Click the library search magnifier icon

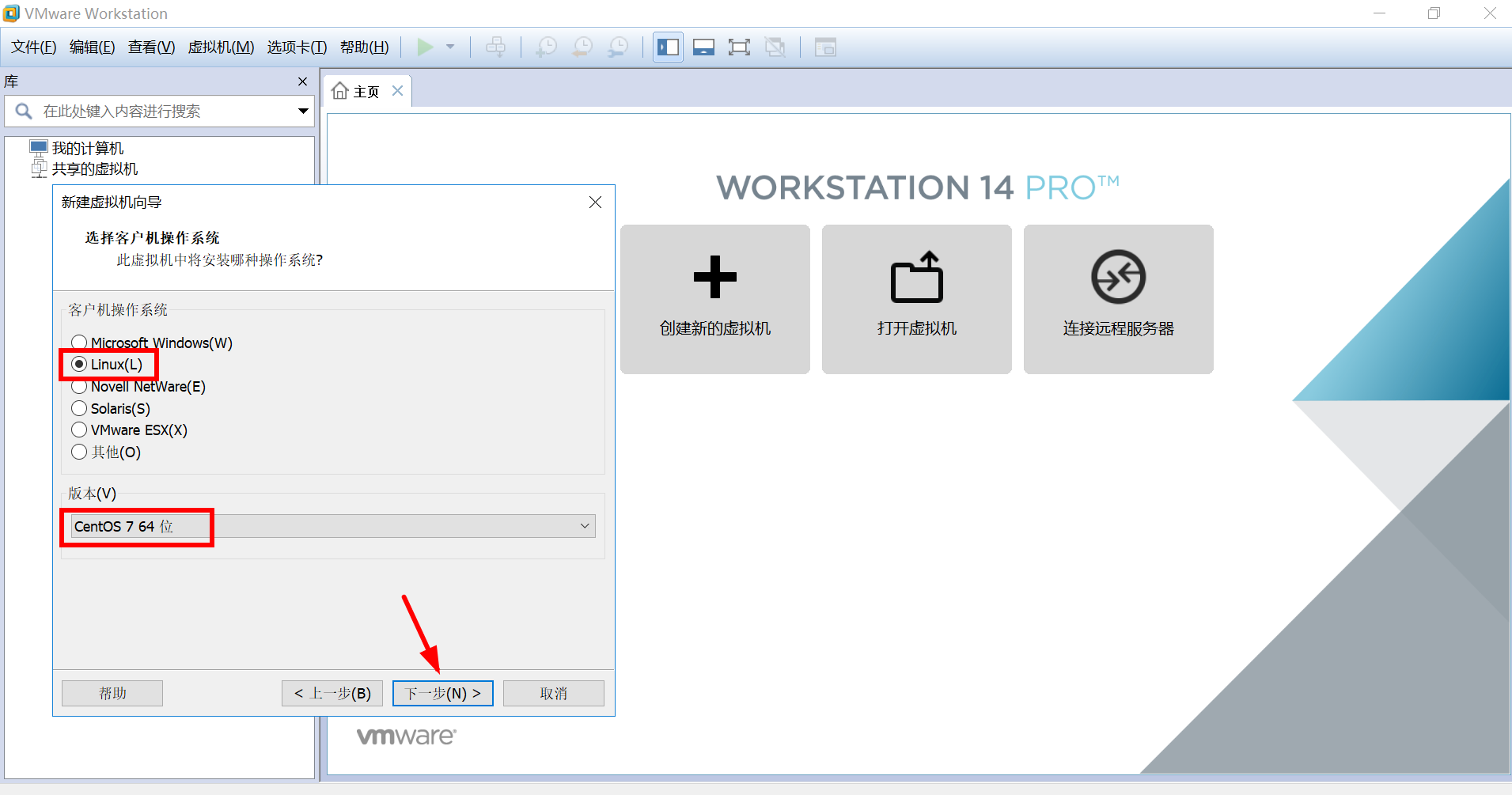(x=24, y=112)
